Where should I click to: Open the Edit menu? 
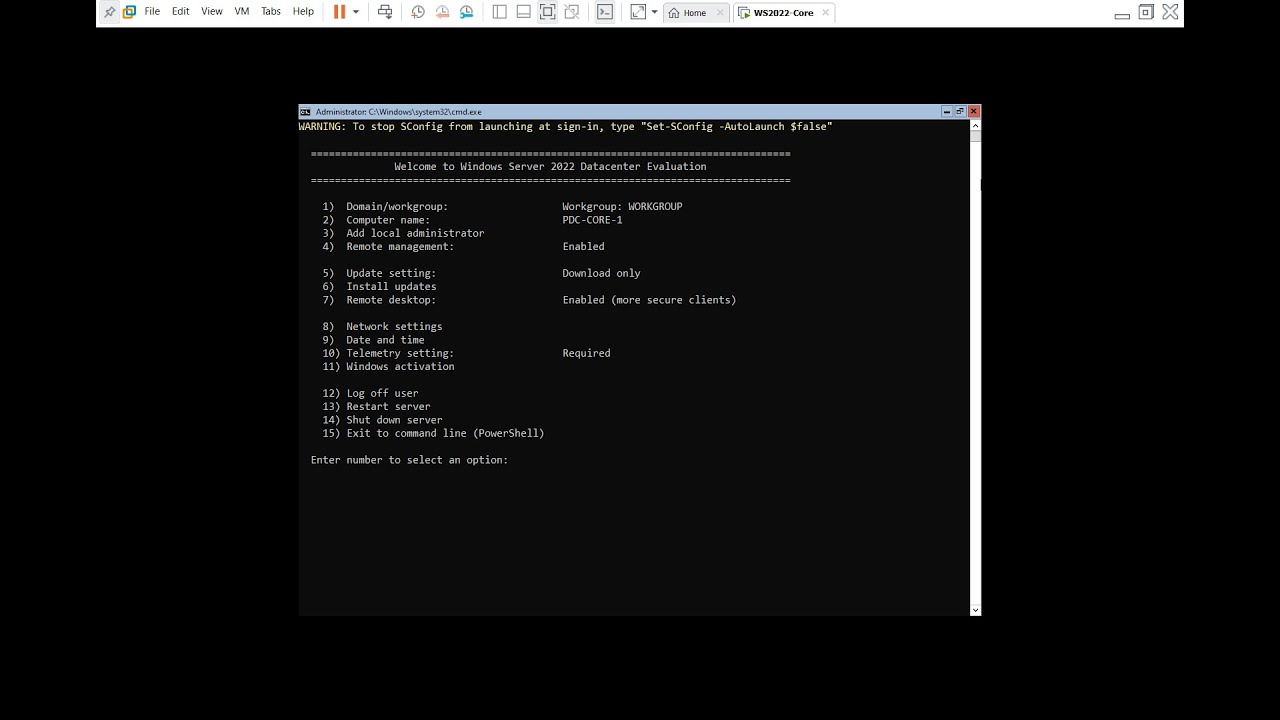(x=180, y=12)
